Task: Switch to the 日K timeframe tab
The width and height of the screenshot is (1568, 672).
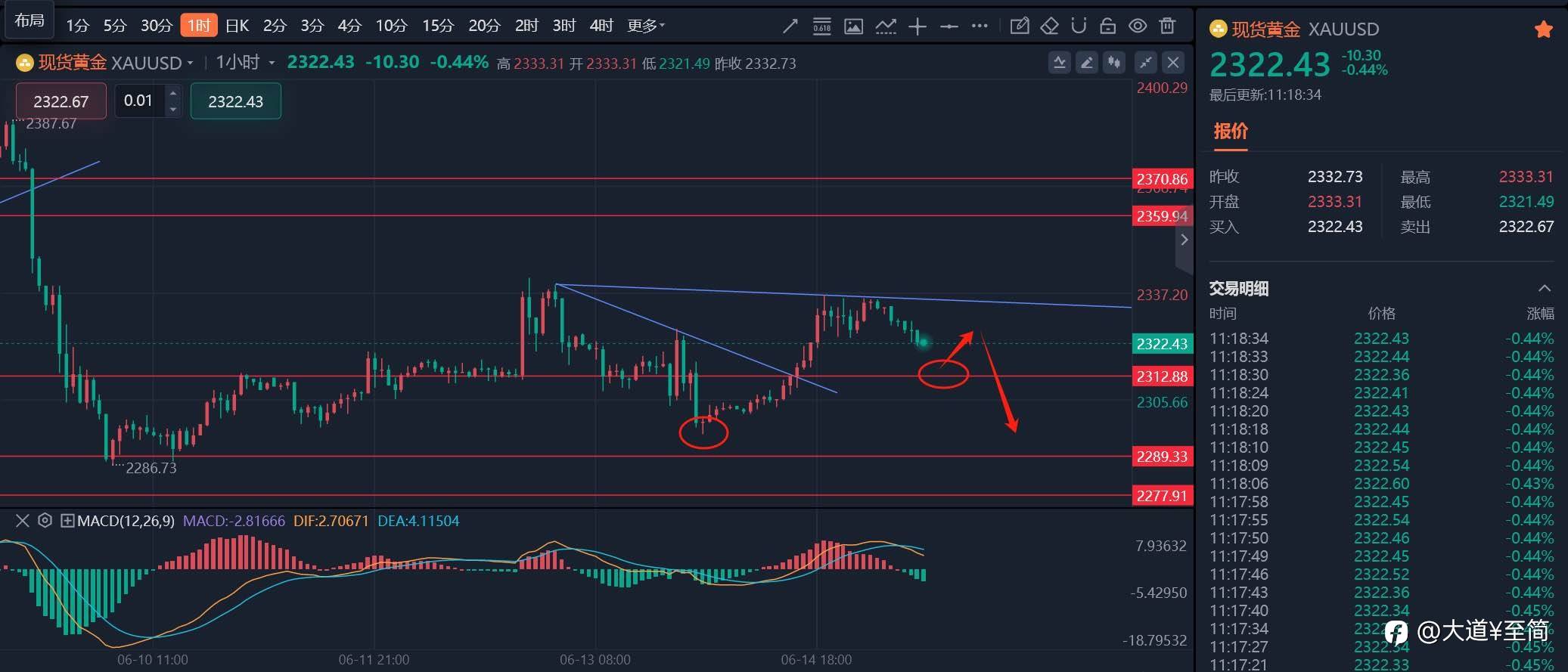Action: coord(237,26)
